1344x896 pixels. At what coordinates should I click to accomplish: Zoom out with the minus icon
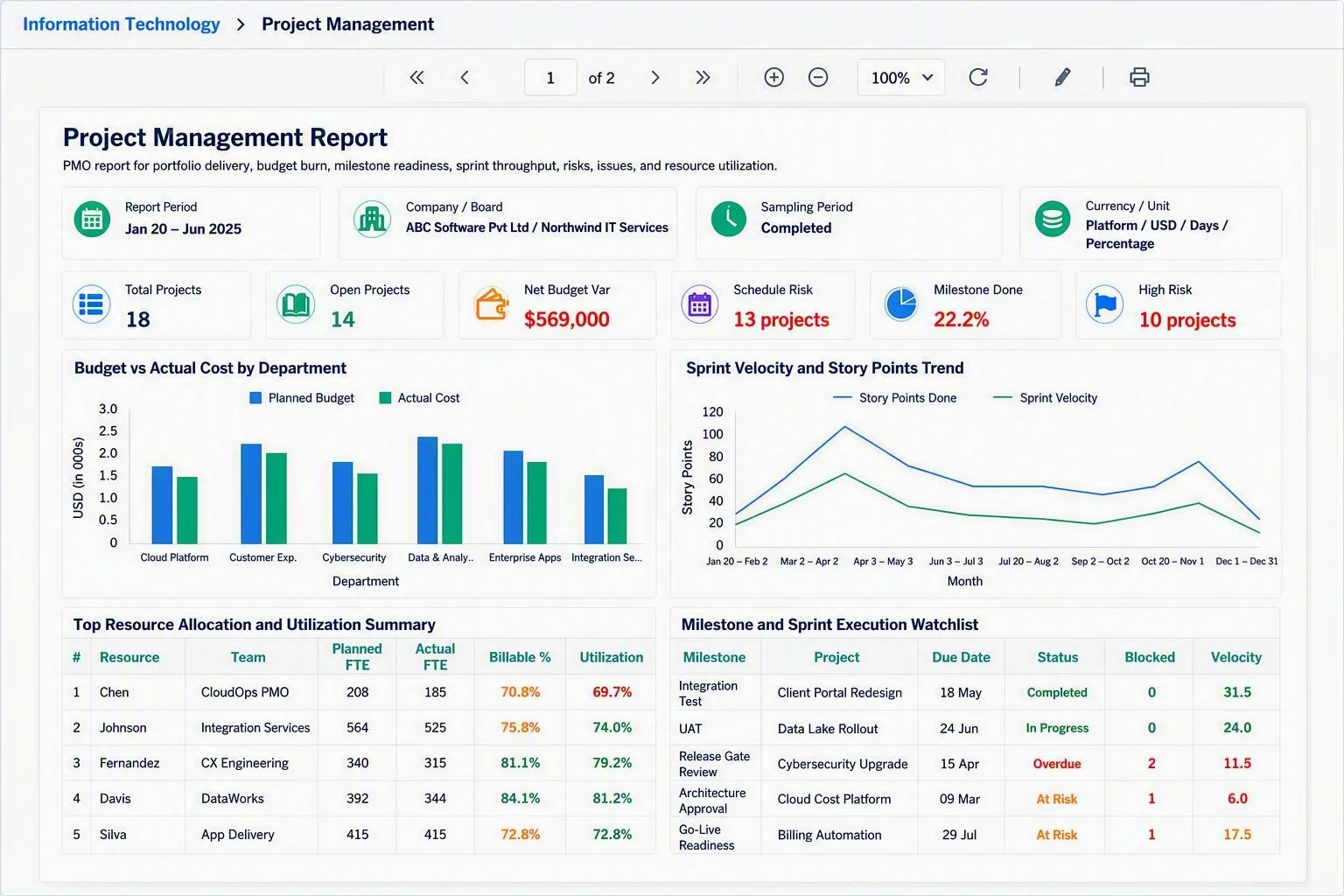(x=818, y=78)
